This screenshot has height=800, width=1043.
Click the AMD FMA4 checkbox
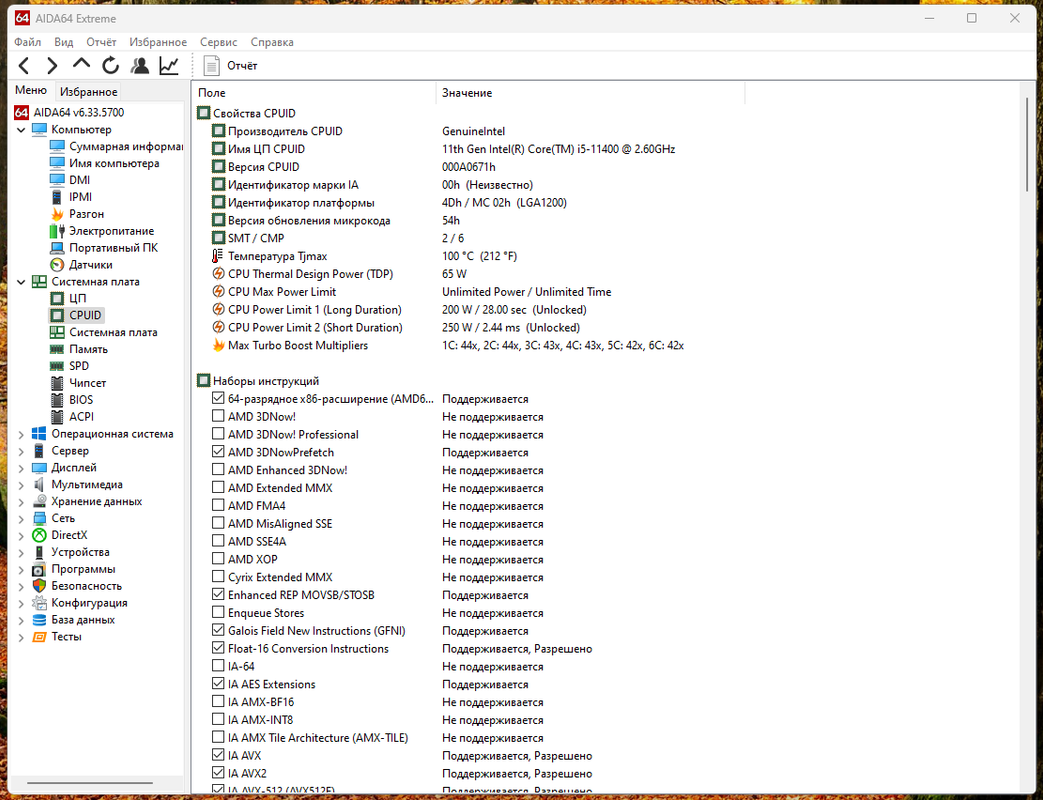[218, 505]
